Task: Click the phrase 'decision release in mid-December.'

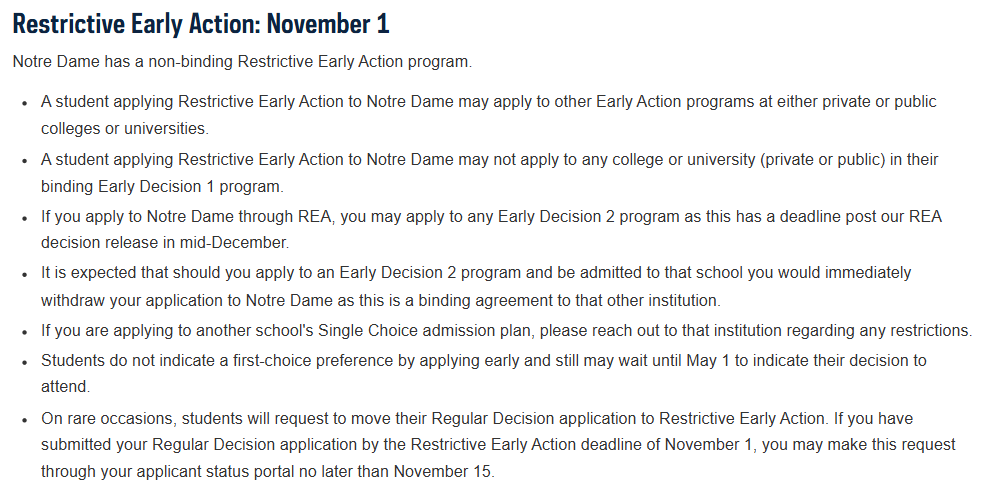Action: pos(165,242)
